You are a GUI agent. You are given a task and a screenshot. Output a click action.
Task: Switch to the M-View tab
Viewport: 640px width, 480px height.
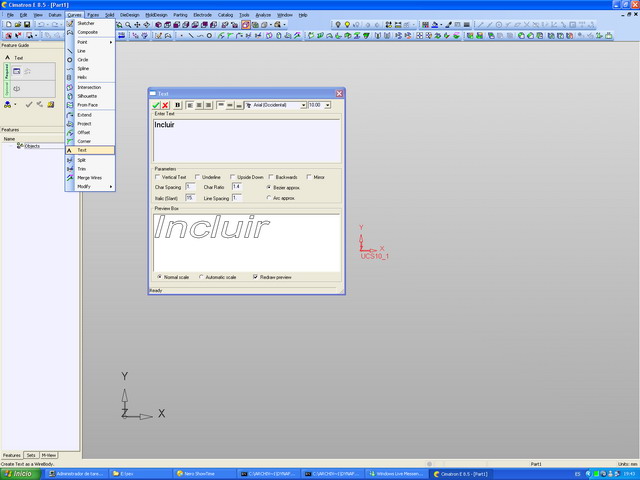(x=48, y=454)
